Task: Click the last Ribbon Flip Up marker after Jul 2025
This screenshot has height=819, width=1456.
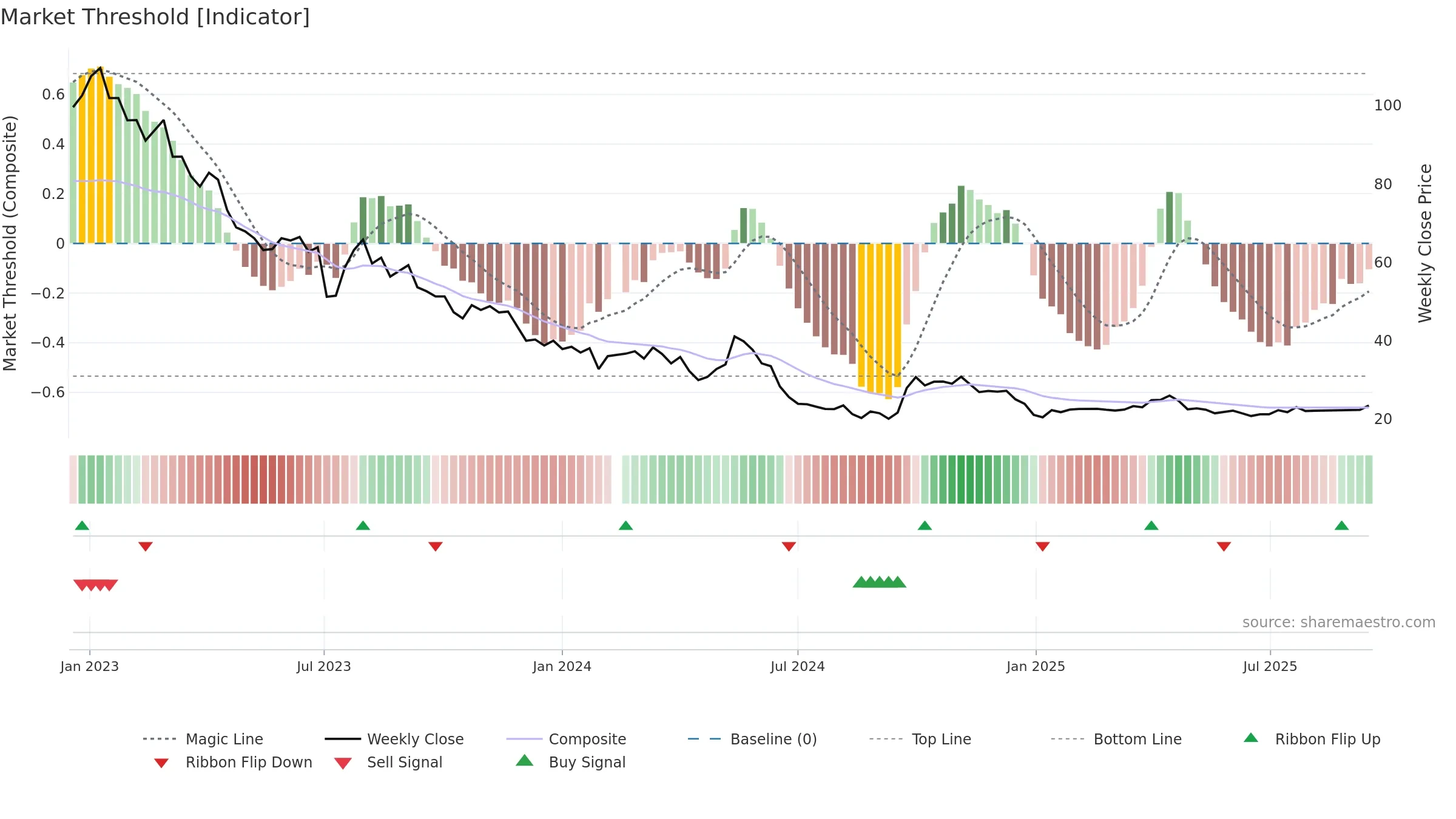Action: (1342, 525)
